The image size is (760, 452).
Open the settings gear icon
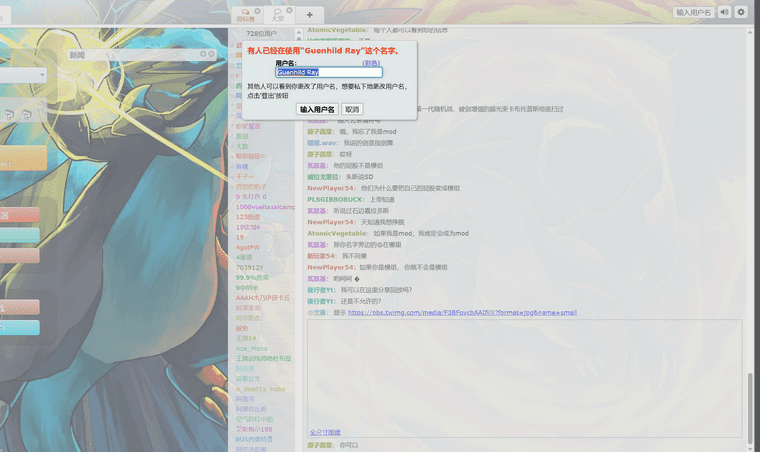[741, 12]
